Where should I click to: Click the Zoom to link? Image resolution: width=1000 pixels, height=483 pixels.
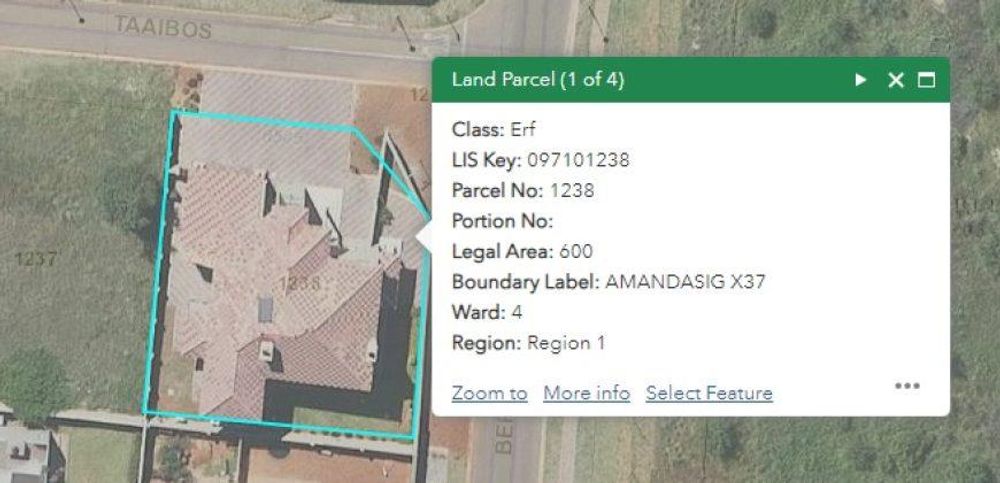[x=489, y=393]
